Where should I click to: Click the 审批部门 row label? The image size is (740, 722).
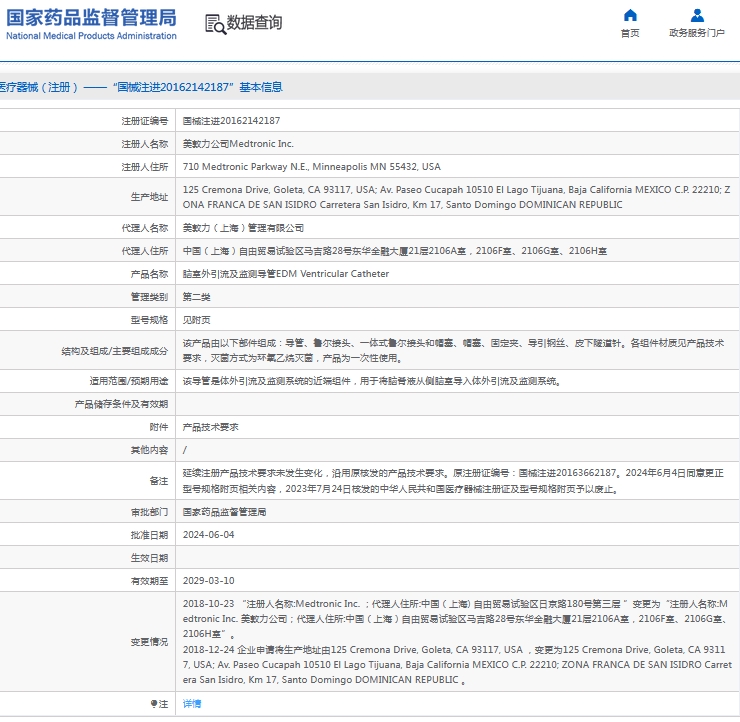click(x=149, y=512)
